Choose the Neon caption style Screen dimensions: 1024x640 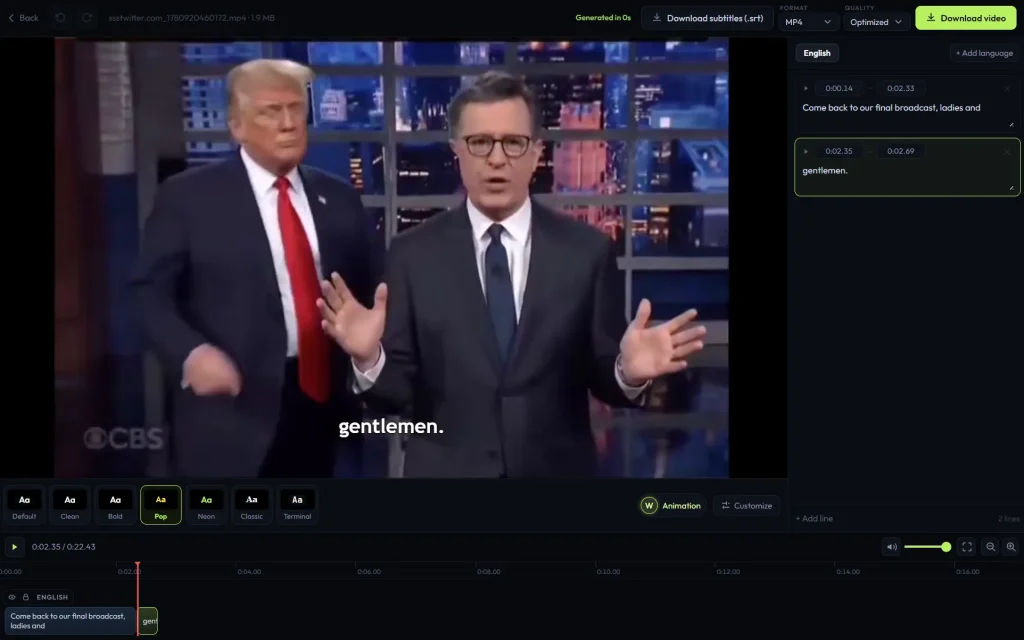click(x=206, y=505)
